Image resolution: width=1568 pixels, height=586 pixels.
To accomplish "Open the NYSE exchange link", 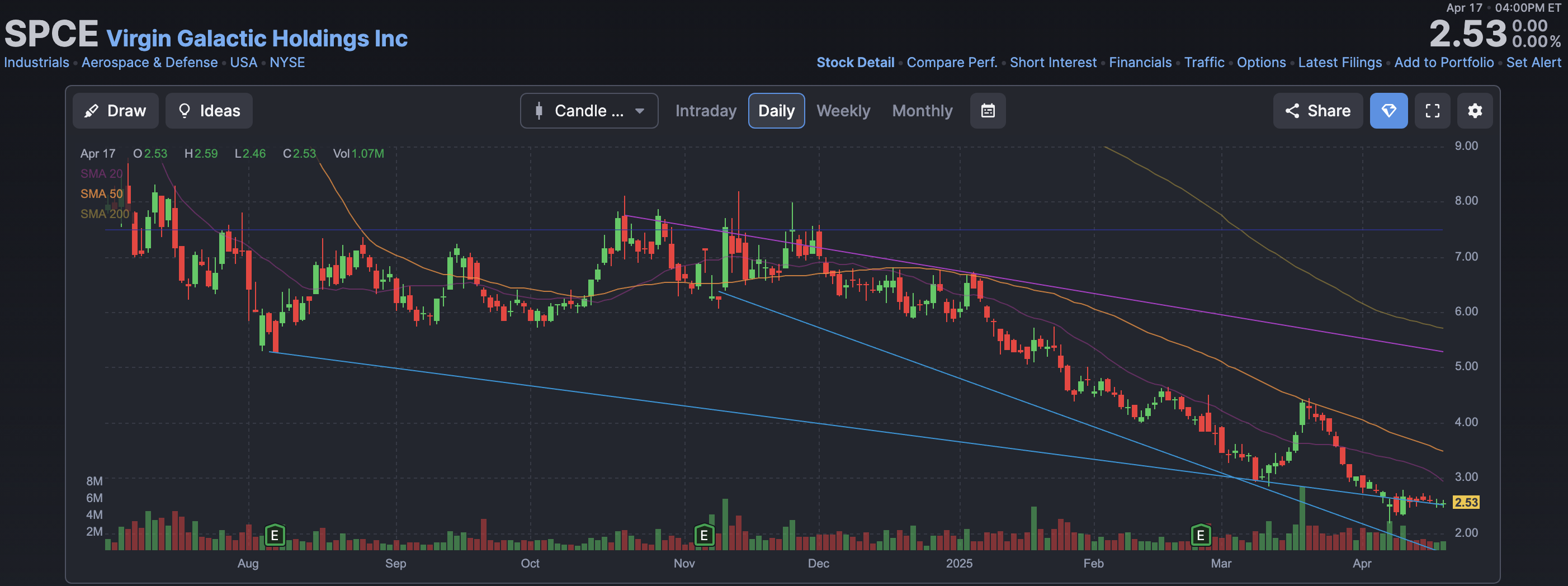I will click(x=287, y=63).
